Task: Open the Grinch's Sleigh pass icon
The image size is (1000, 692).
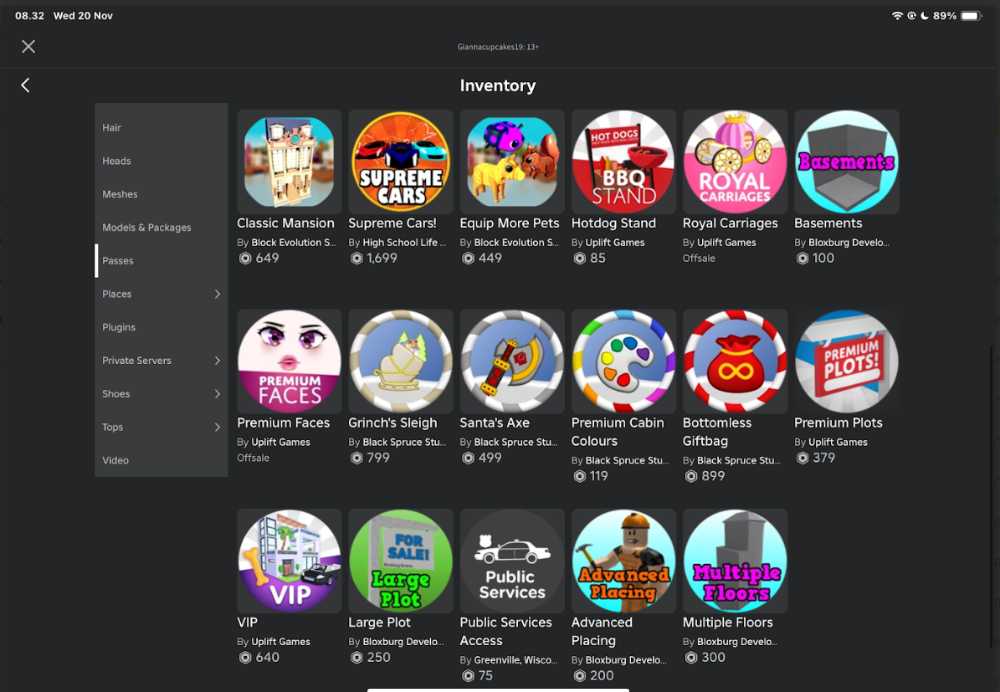Action: [401, 362]
